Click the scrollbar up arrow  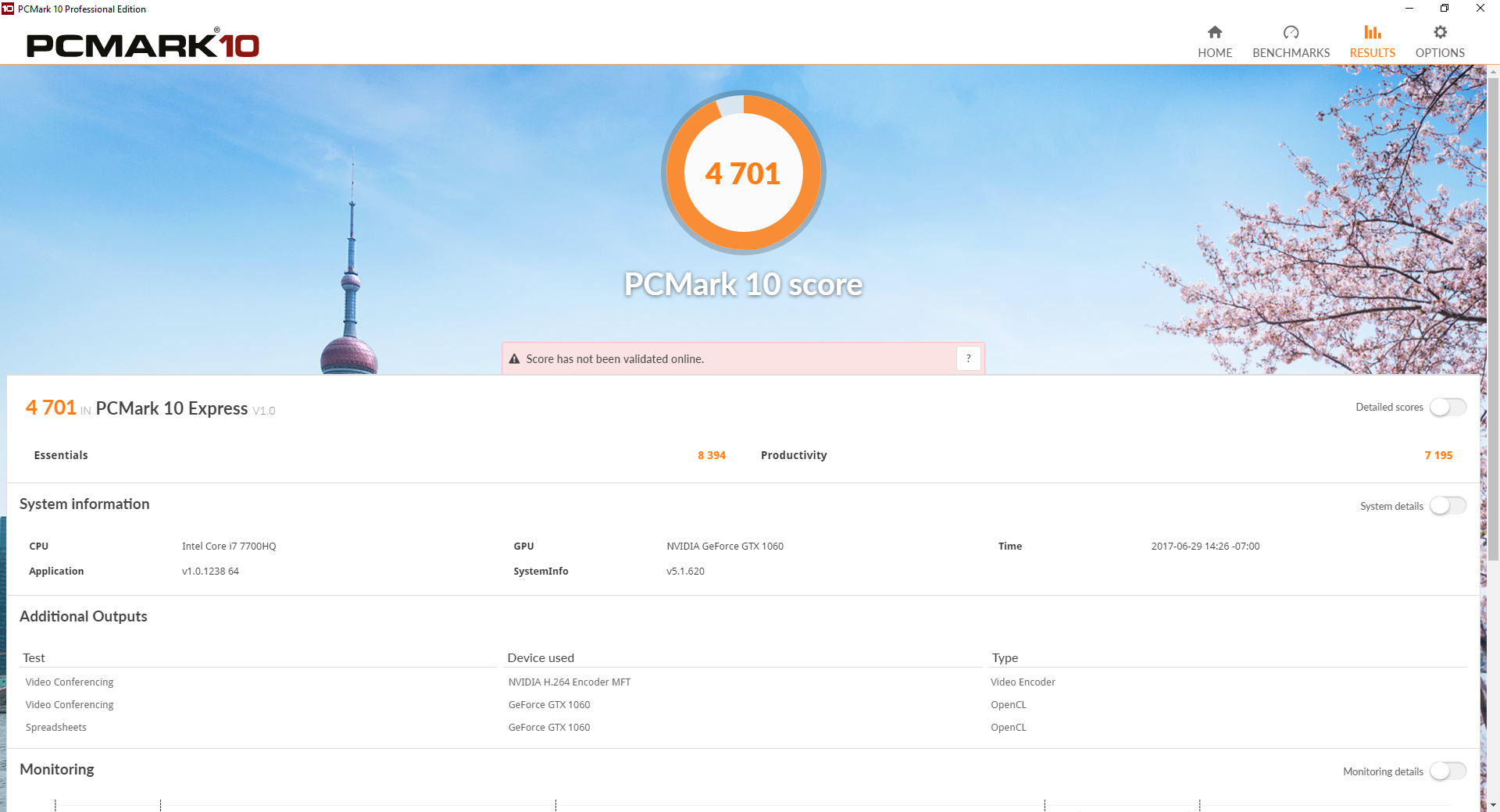(1493, 71)
